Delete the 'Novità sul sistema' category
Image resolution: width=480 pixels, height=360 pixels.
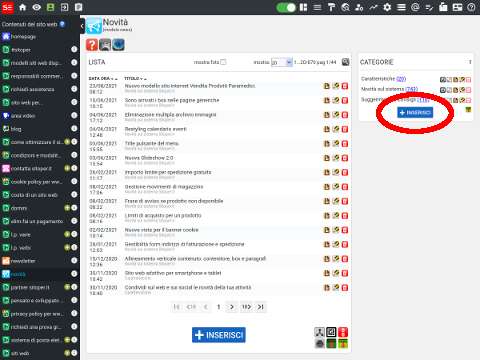coord(468,90)
